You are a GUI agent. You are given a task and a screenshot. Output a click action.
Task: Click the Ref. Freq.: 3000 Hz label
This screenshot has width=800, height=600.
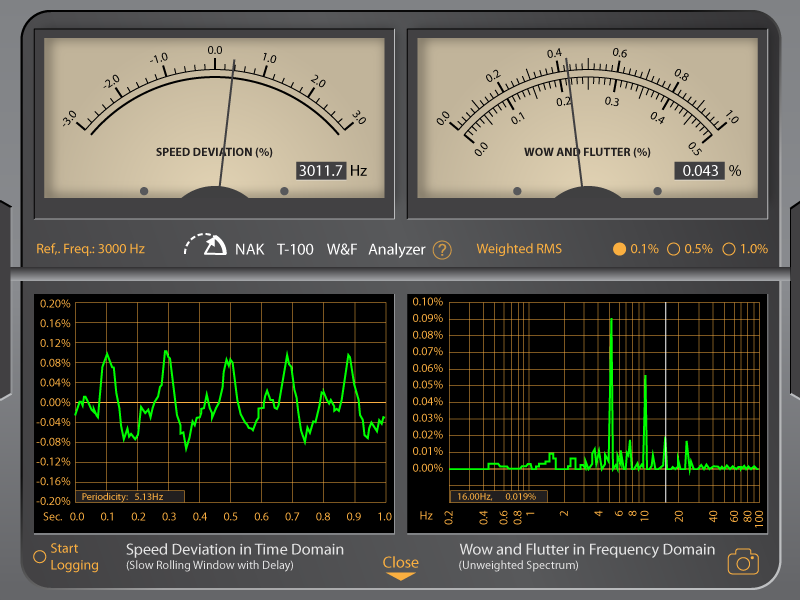coord(90,249)
